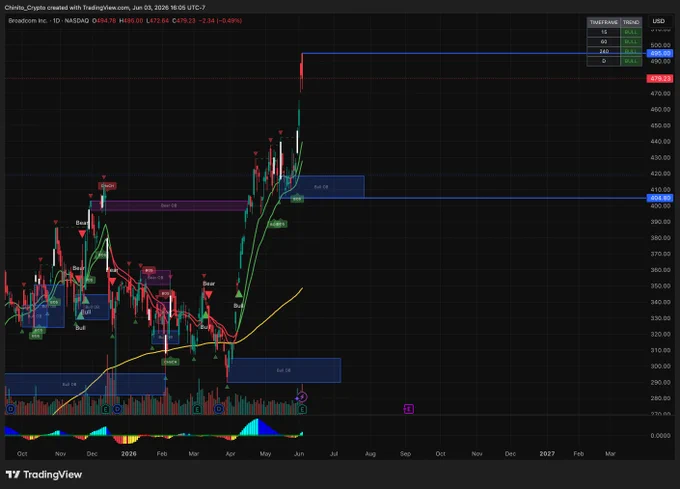Click the Apr label on time axis

point(230,453)
